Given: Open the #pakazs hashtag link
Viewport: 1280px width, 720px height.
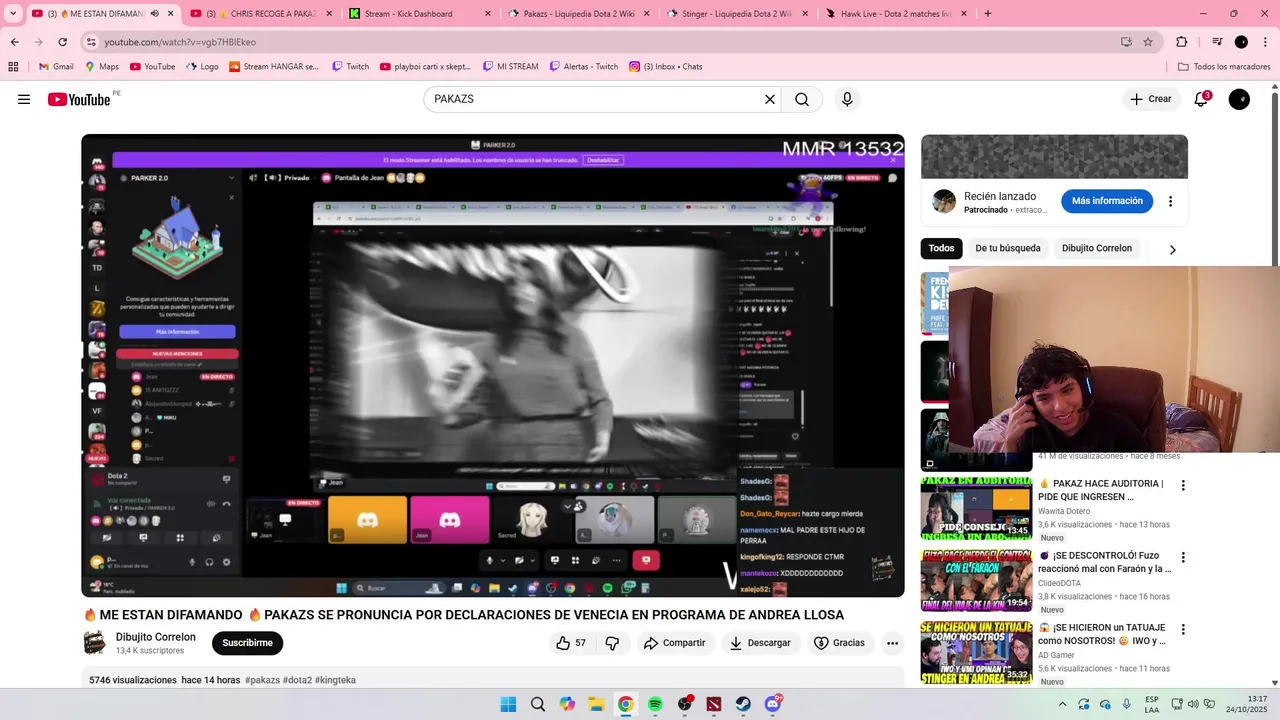Looking at the screenshot, I should tap(262, 680).
